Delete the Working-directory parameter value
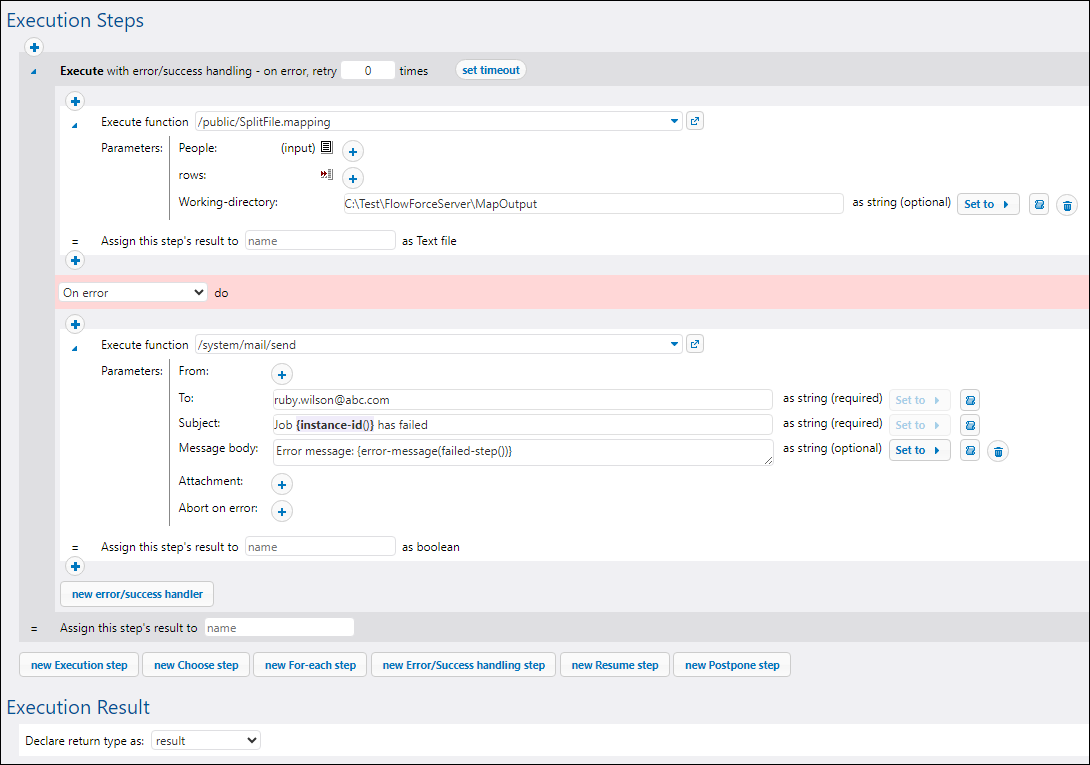The height and width of the screenshot is (765, 1090). tap(1067, 205)
